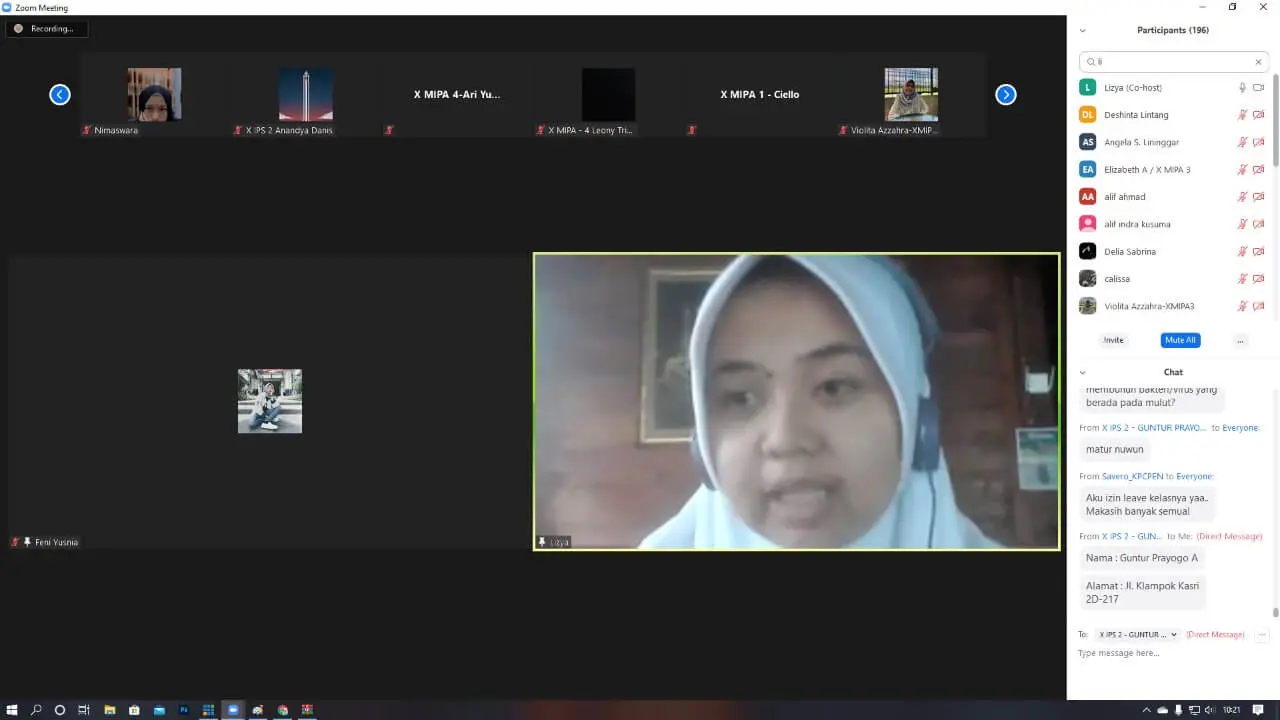This screenshot has width=1280, height=720.
Task: Click message bubble 'matur nuwun'
Action: pos(1115,450)
